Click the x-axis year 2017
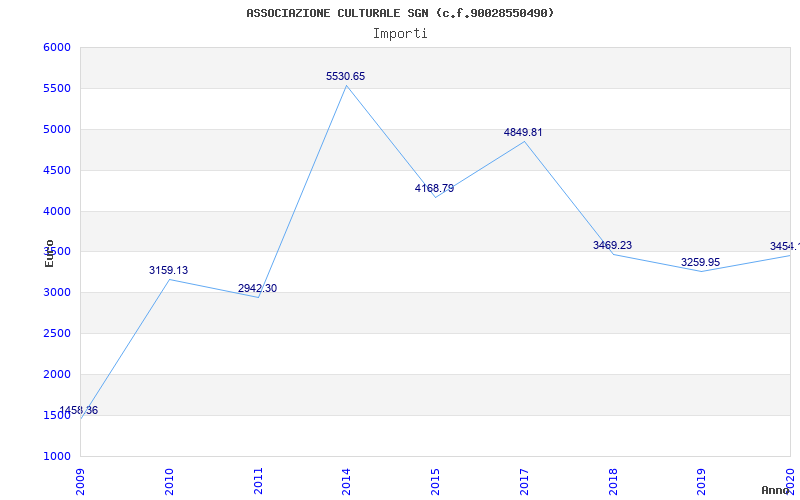Screen dimensions: 800x500 (524, 482)
